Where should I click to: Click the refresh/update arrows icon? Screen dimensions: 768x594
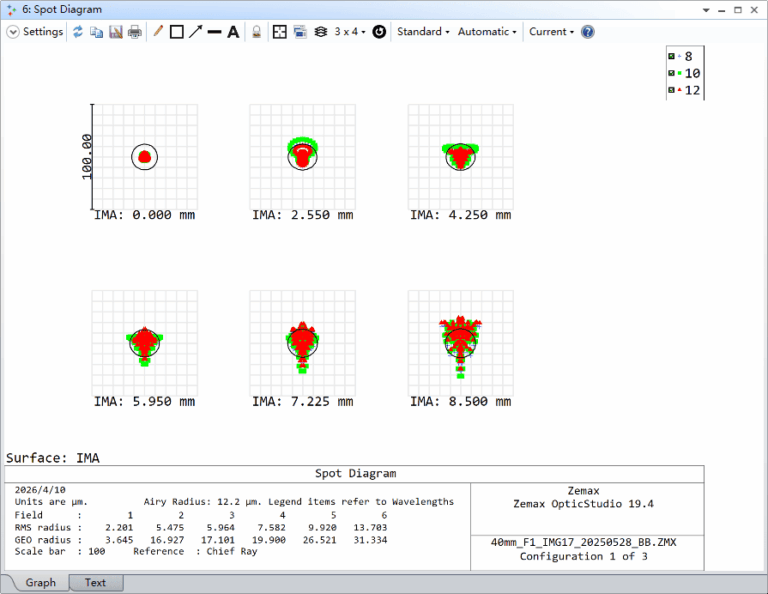pos(78,32)
